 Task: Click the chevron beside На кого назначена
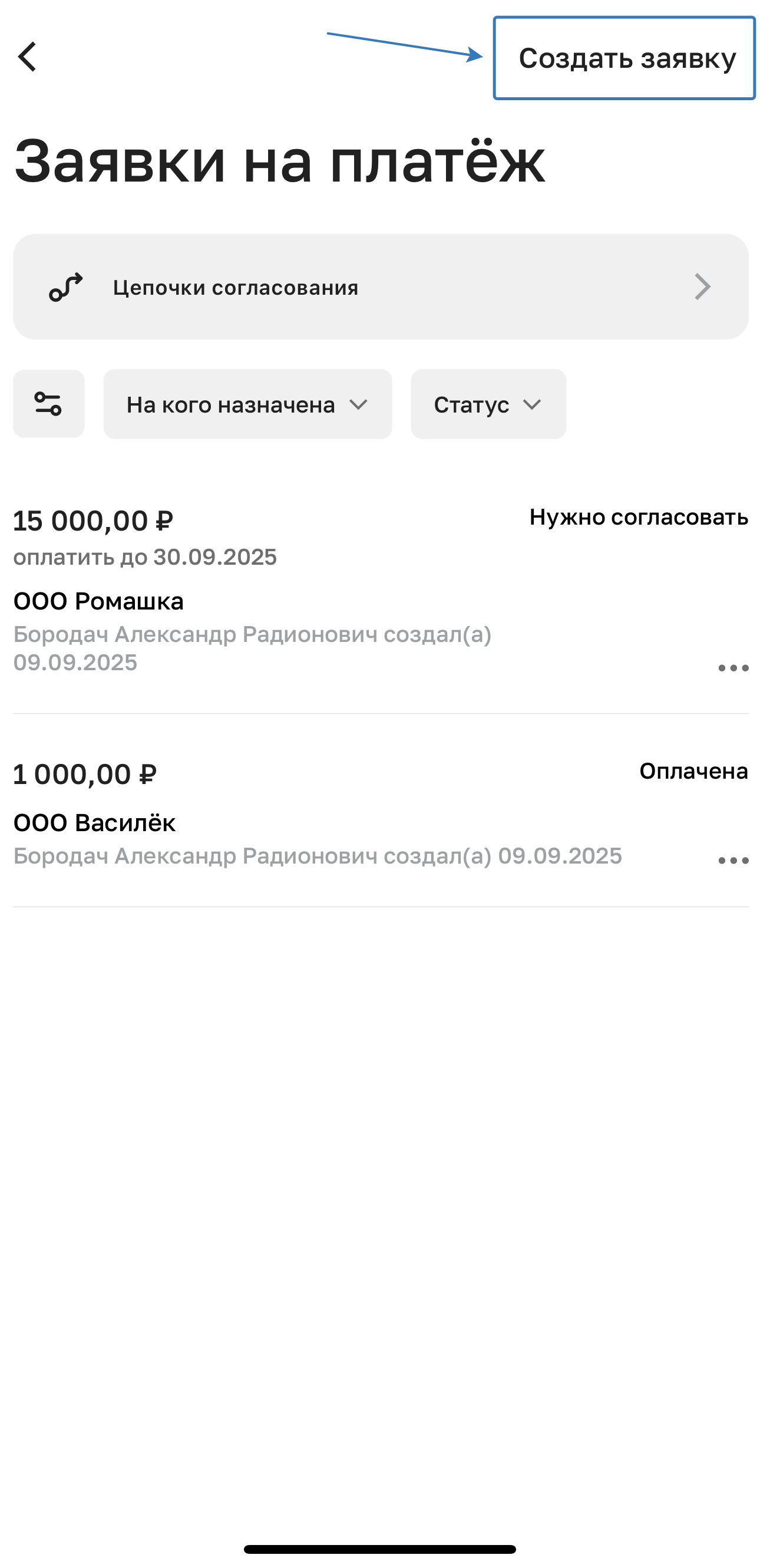pos(359,405)
